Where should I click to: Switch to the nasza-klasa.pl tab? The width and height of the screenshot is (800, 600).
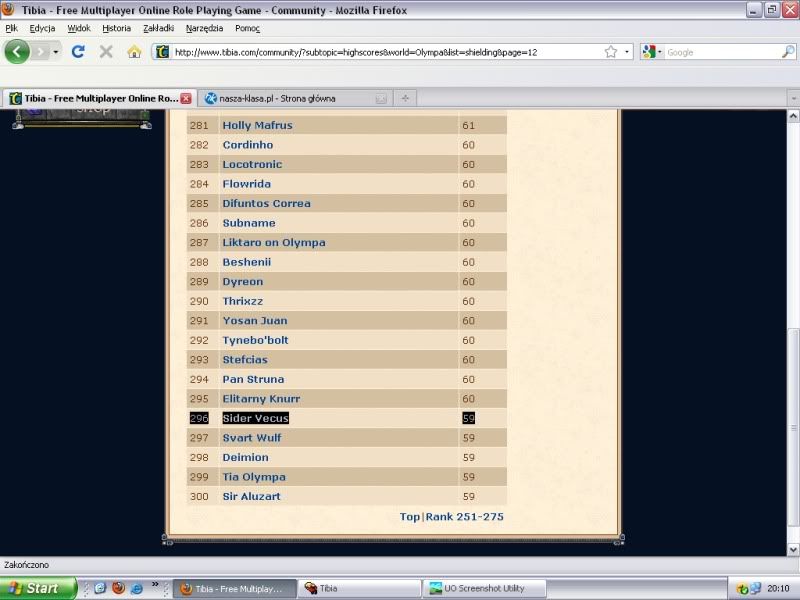coord(295,98)
